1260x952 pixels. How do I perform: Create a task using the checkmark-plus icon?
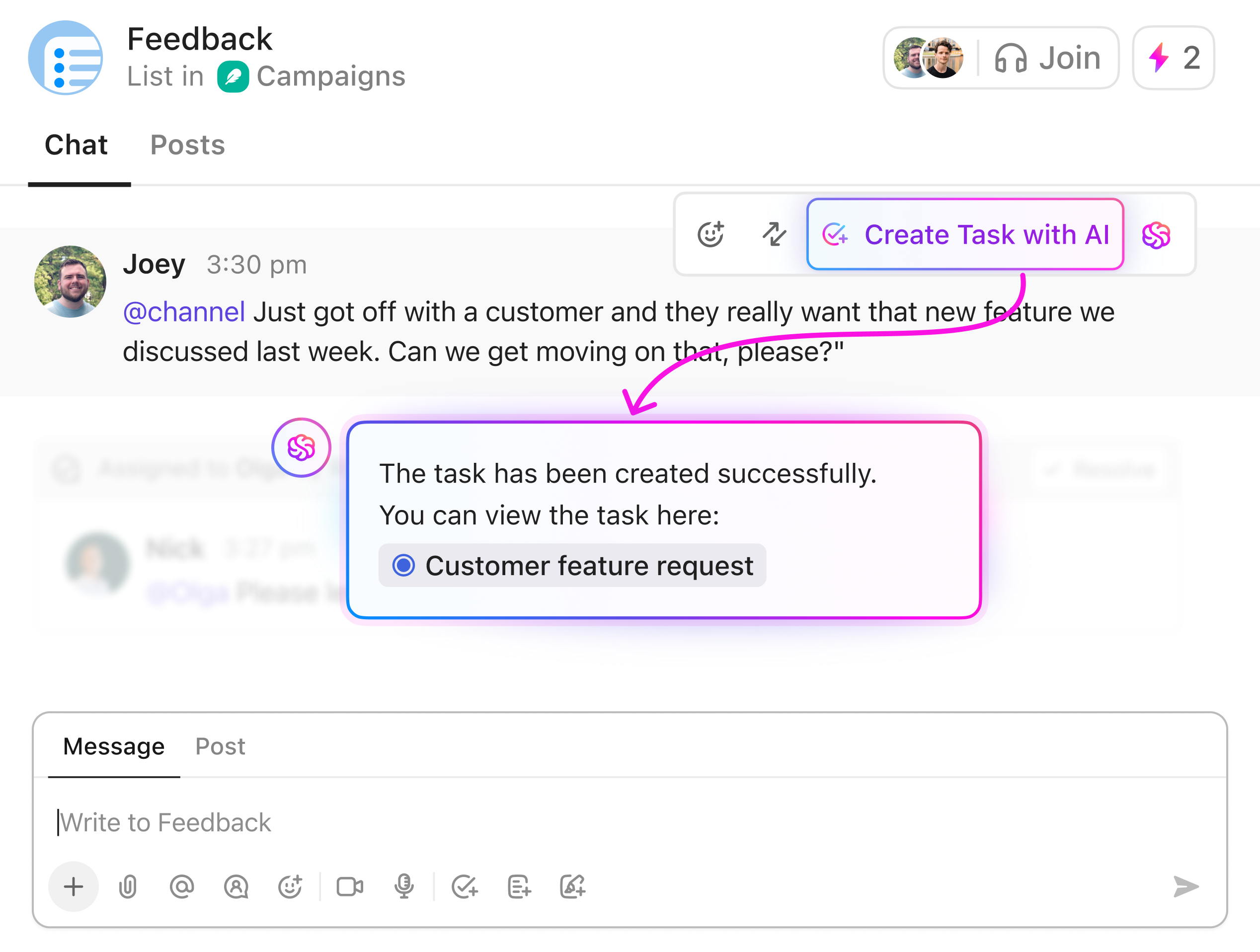click(x=465, y=886)
